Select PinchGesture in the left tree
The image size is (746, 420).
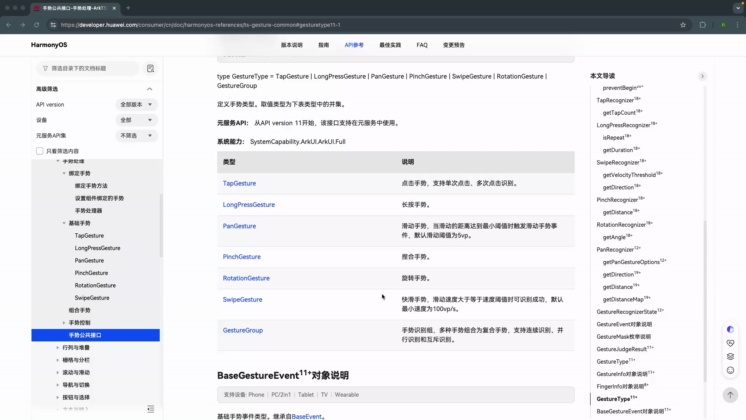(91, 272)
